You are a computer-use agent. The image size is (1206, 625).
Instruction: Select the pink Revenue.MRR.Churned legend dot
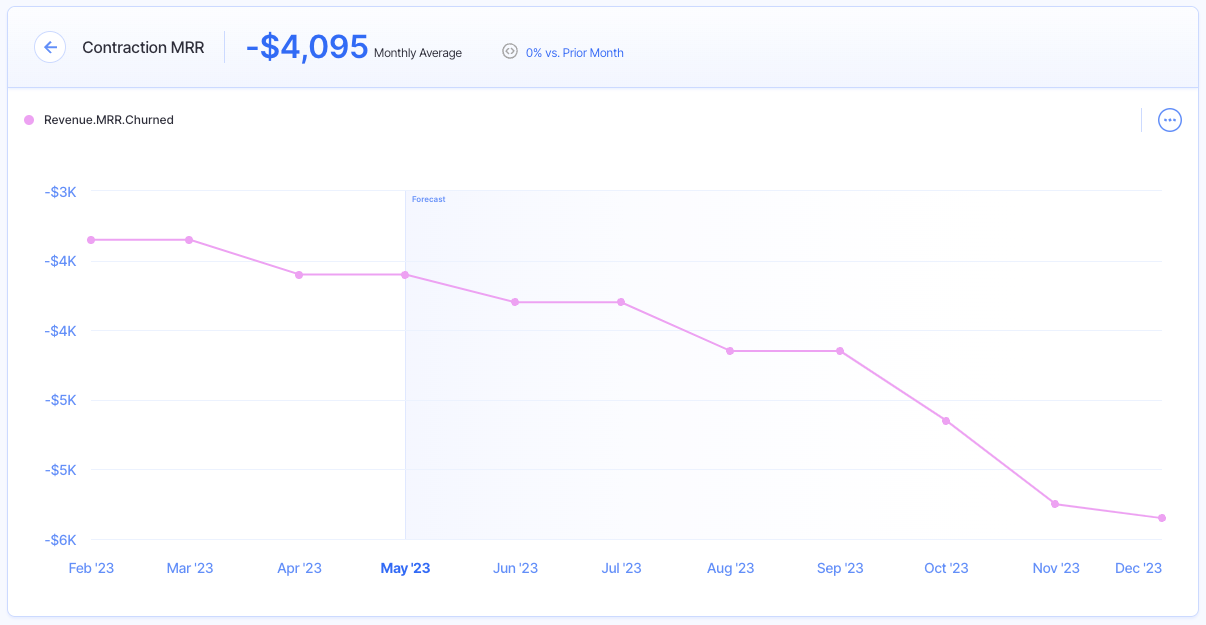[28, 119]
